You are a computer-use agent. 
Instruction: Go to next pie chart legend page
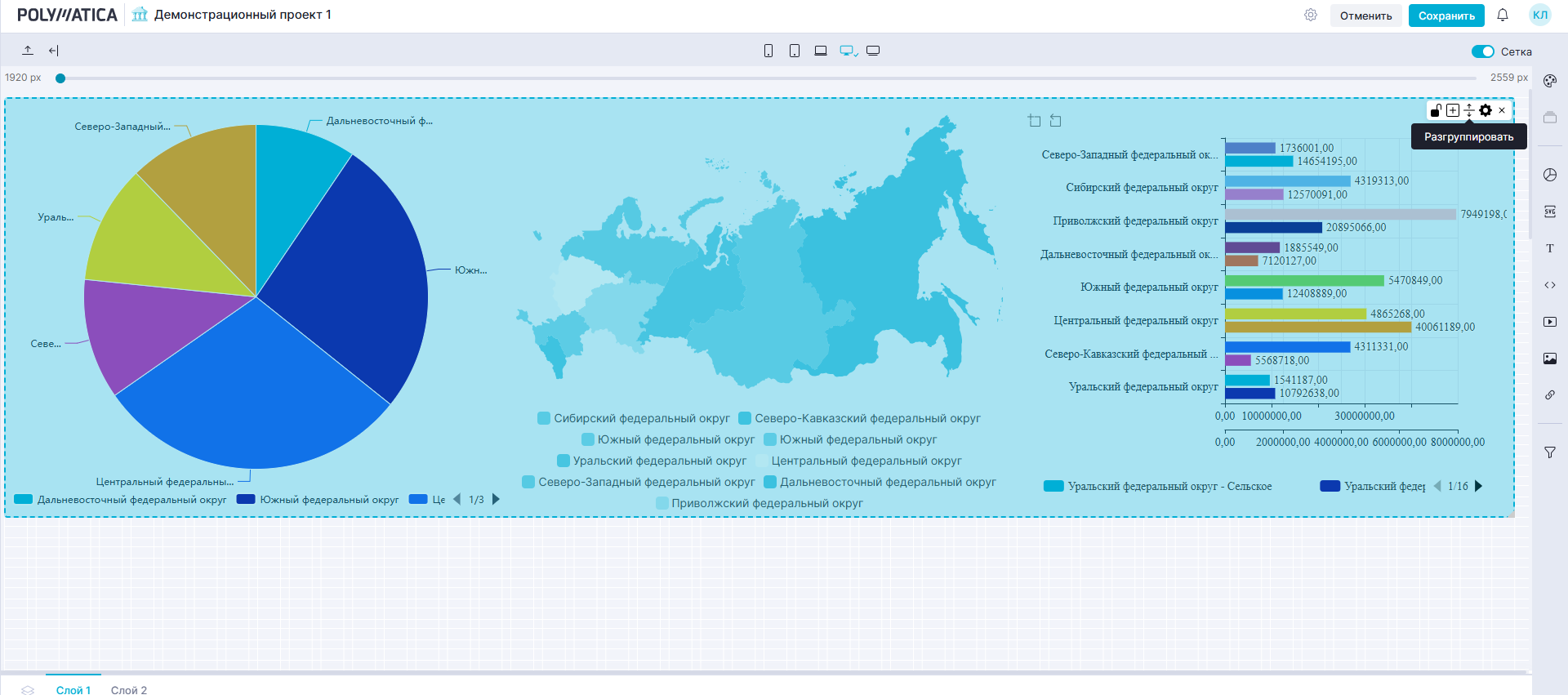coord(496,499)
